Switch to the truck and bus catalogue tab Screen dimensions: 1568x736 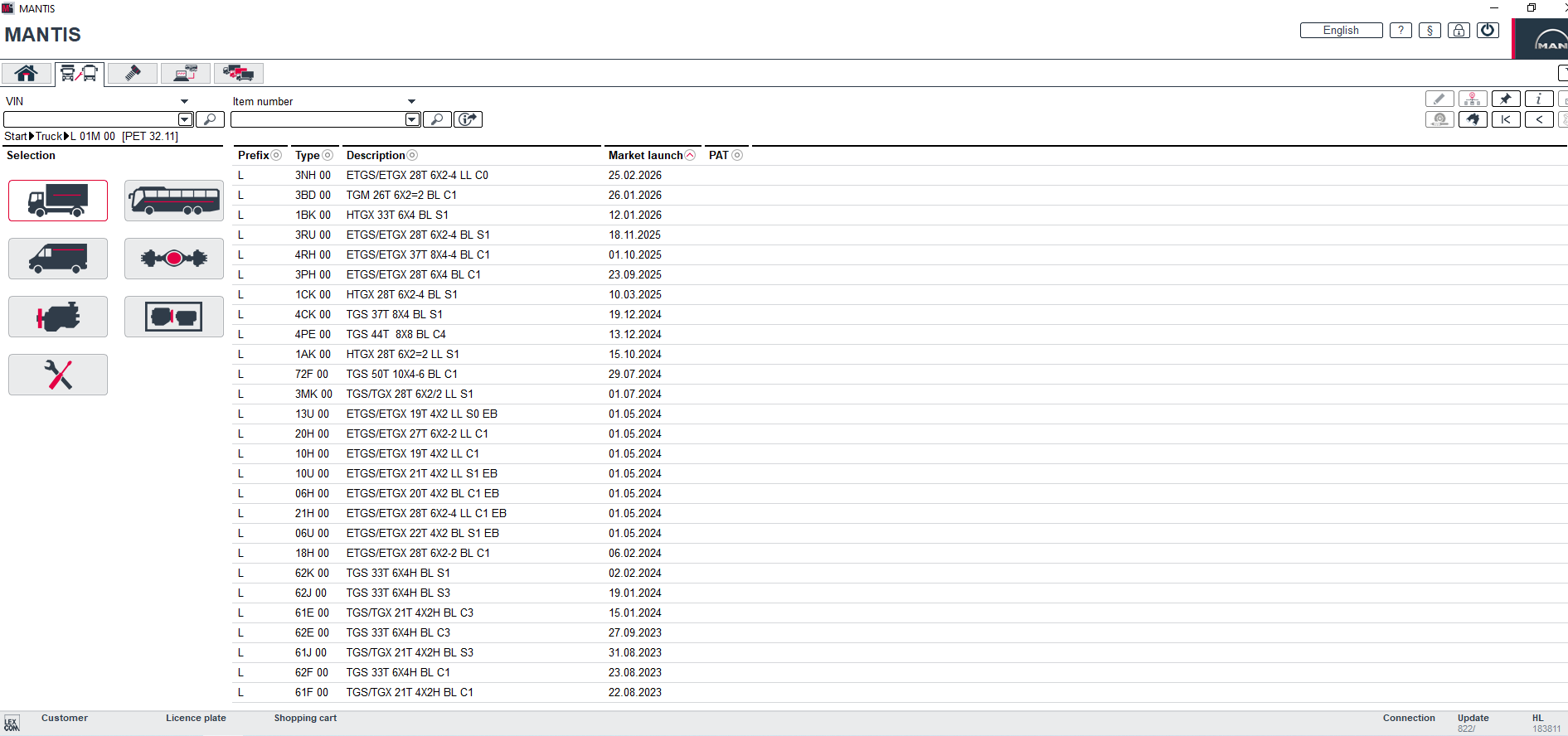pos(80,73)
